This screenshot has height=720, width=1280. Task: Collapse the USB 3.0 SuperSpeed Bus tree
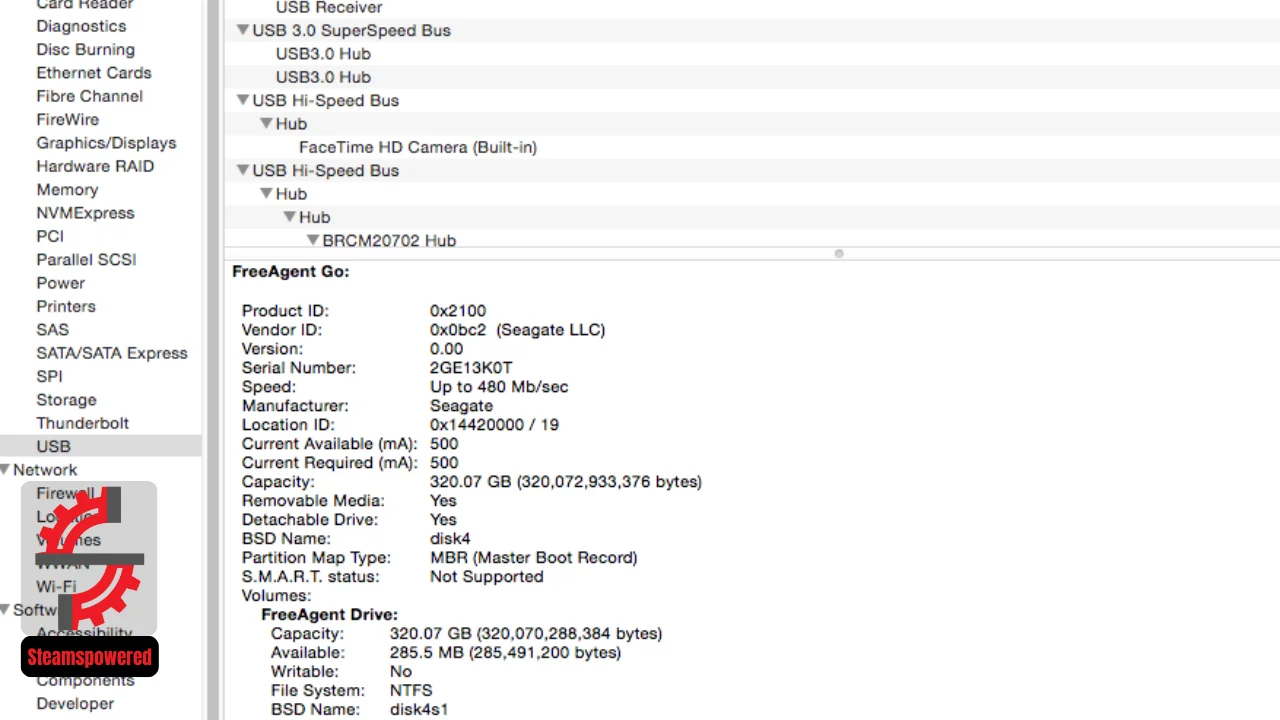(242, 30)
